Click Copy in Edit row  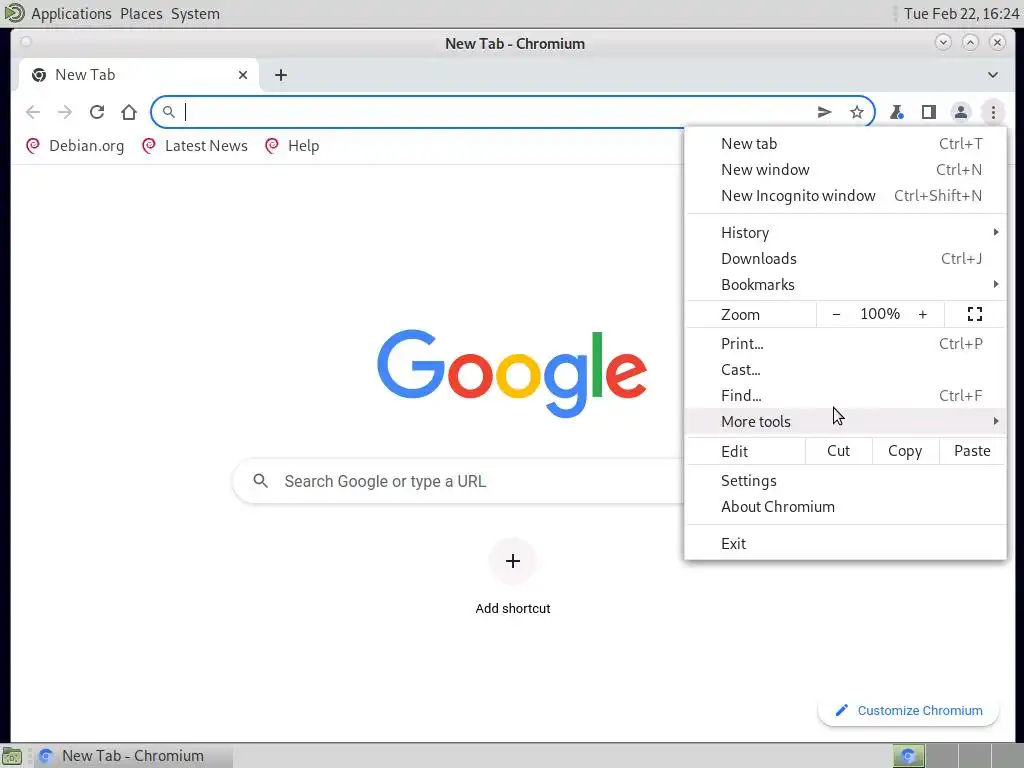coord(905,451)
